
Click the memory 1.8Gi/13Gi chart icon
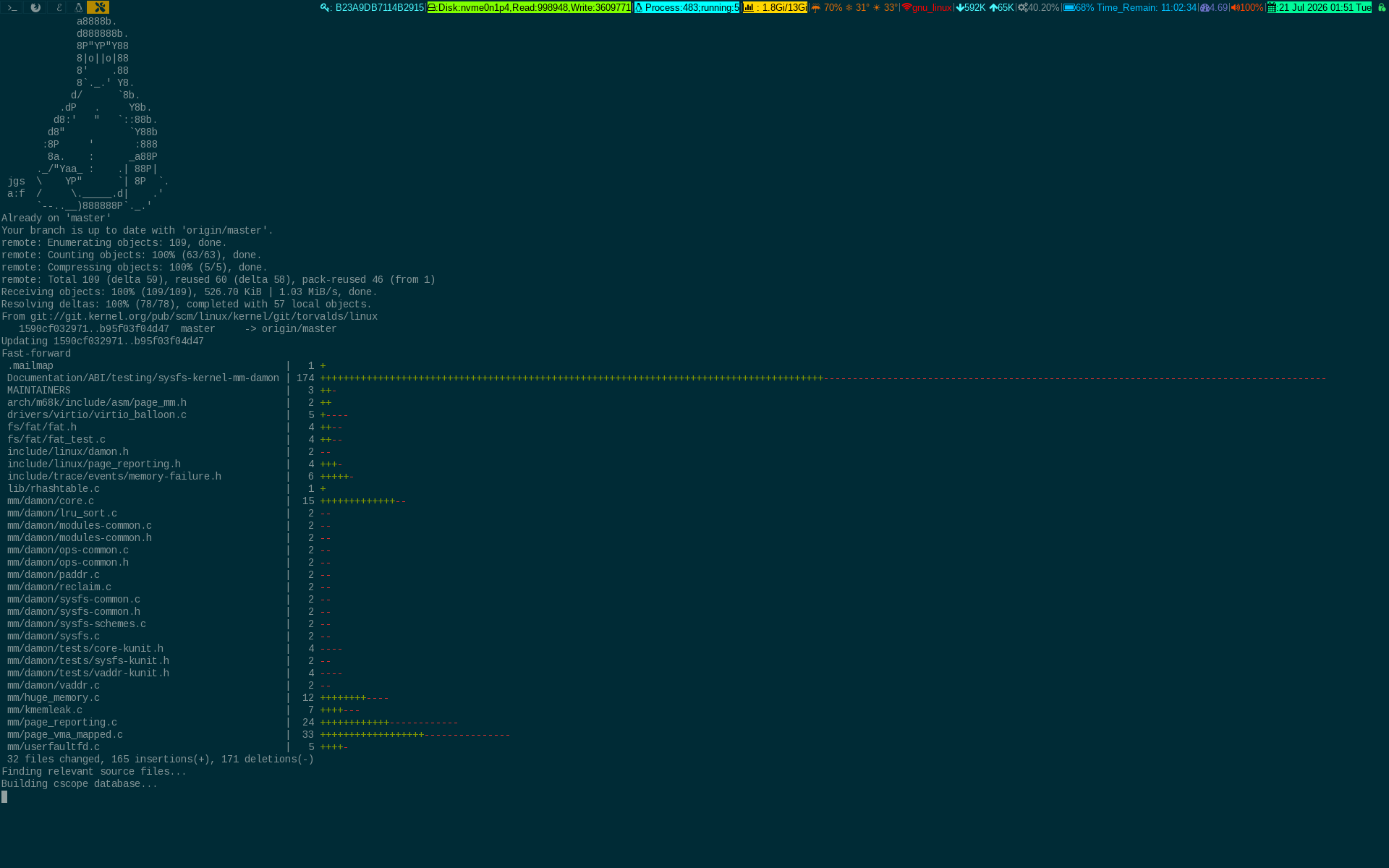(x=749, y=7)
